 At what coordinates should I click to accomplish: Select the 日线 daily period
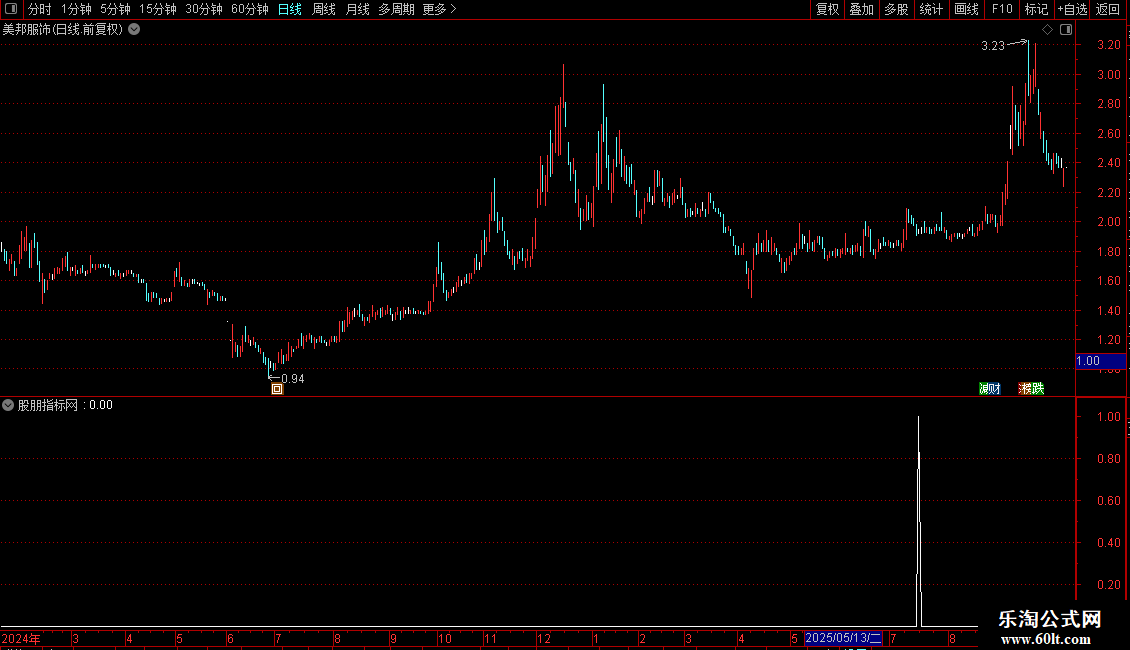pyautogui.click(x=290, y=9)
